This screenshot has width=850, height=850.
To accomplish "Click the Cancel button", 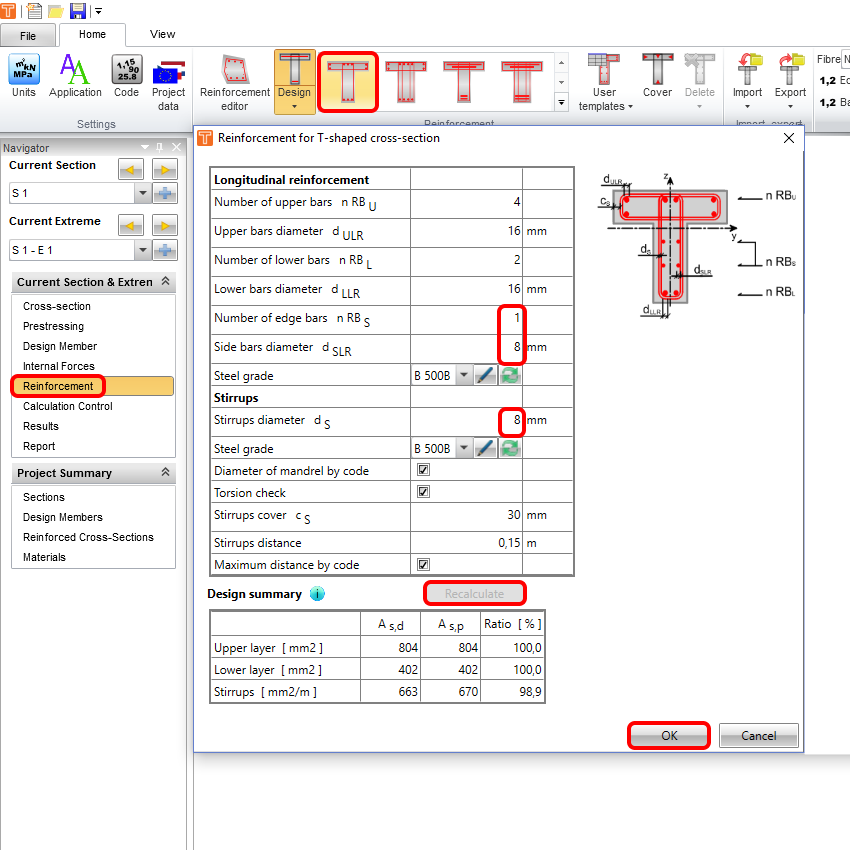I will tap(758, 736).
